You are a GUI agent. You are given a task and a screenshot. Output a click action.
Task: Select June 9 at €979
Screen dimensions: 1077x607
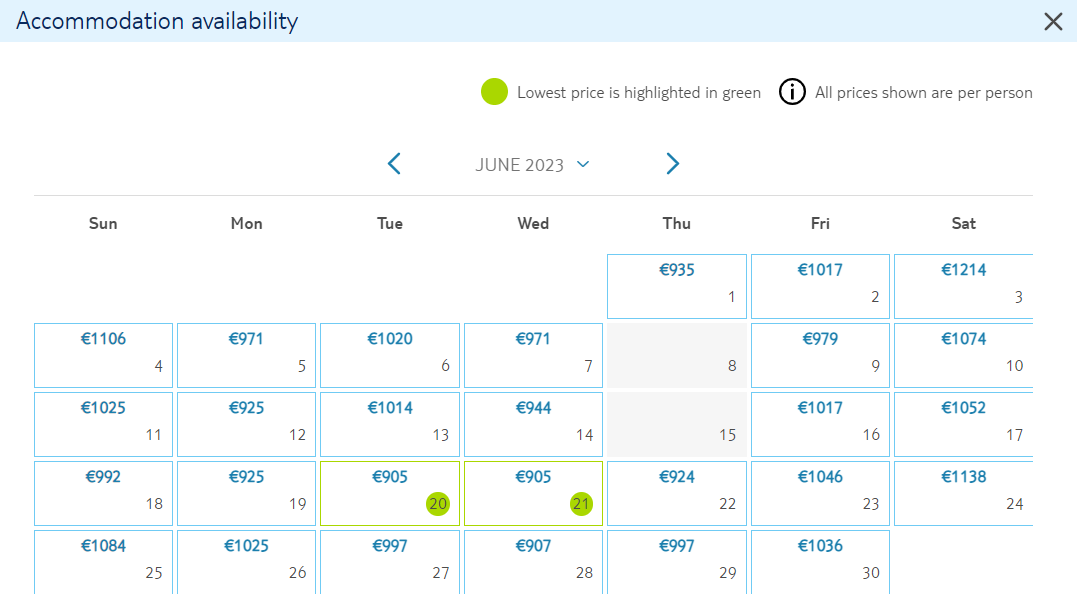coord(820,356)
